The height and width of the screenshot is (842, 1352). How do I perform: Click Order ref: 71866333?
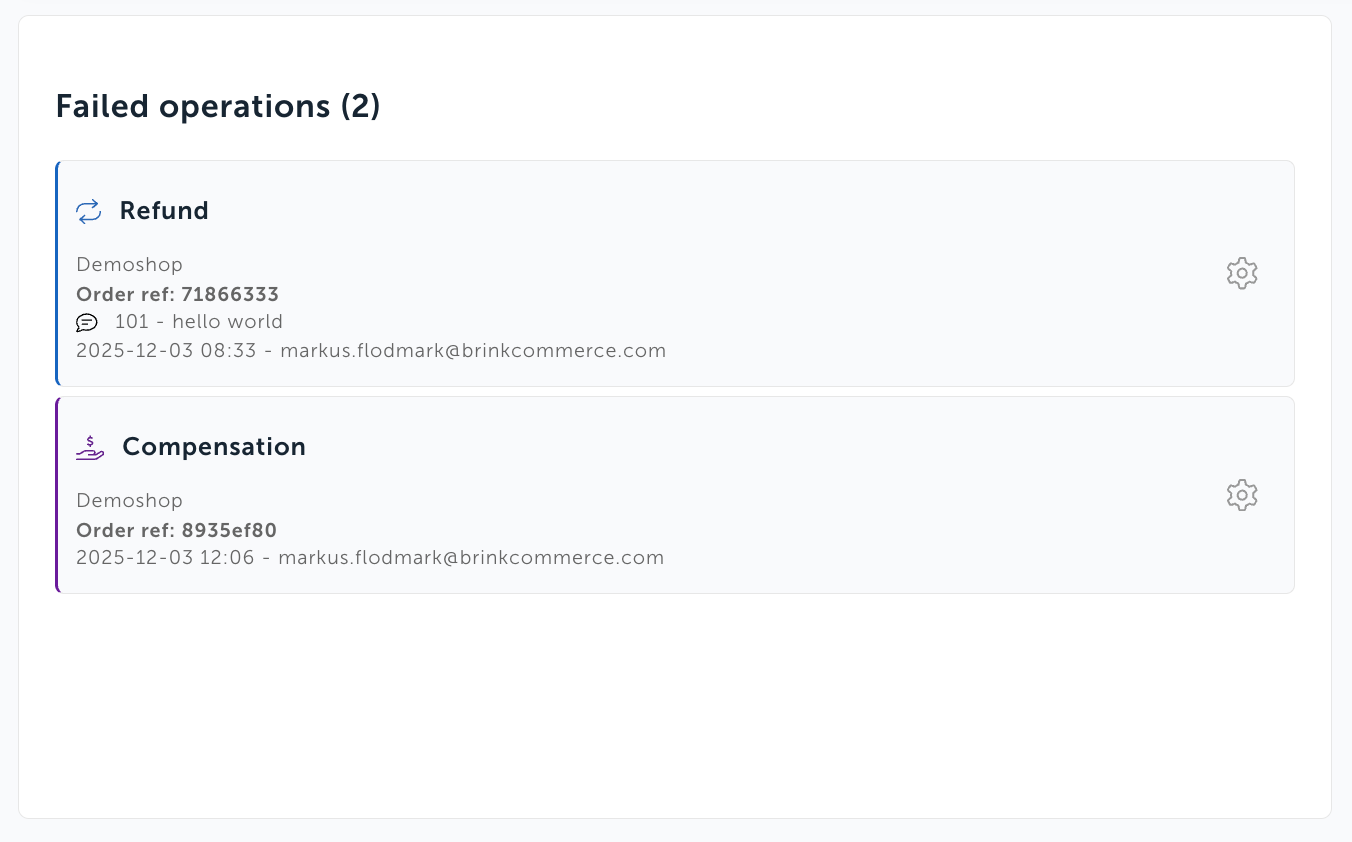(x=178, y=294)
